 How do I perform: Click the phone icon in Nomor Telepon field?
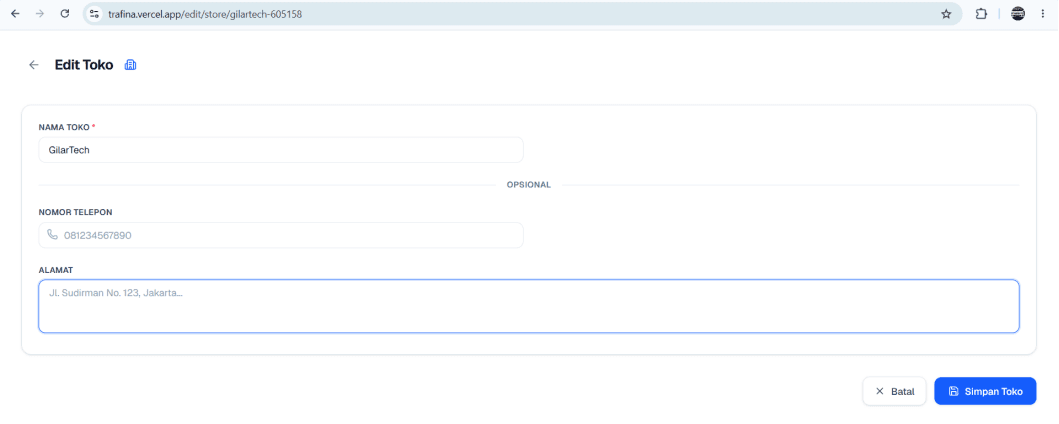52,235
